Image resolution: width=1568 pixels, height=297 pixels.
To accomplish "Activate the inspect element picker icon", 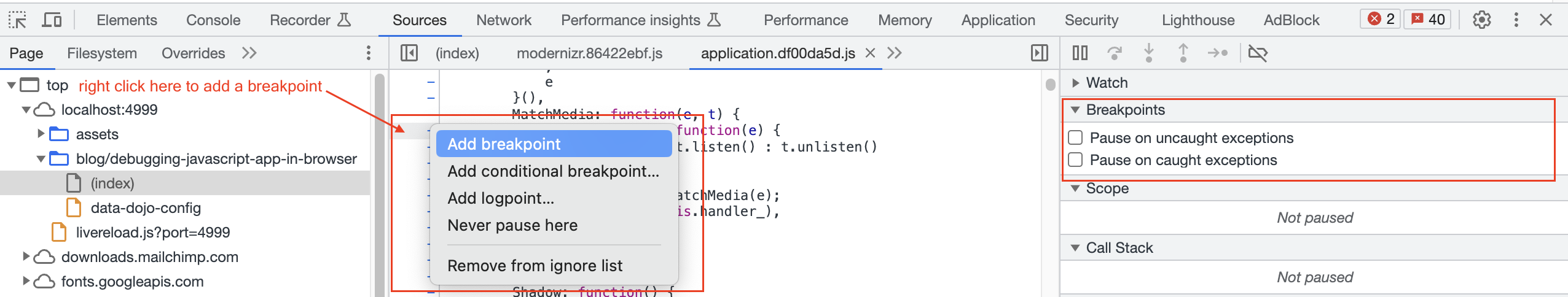I will click(17, 20).
